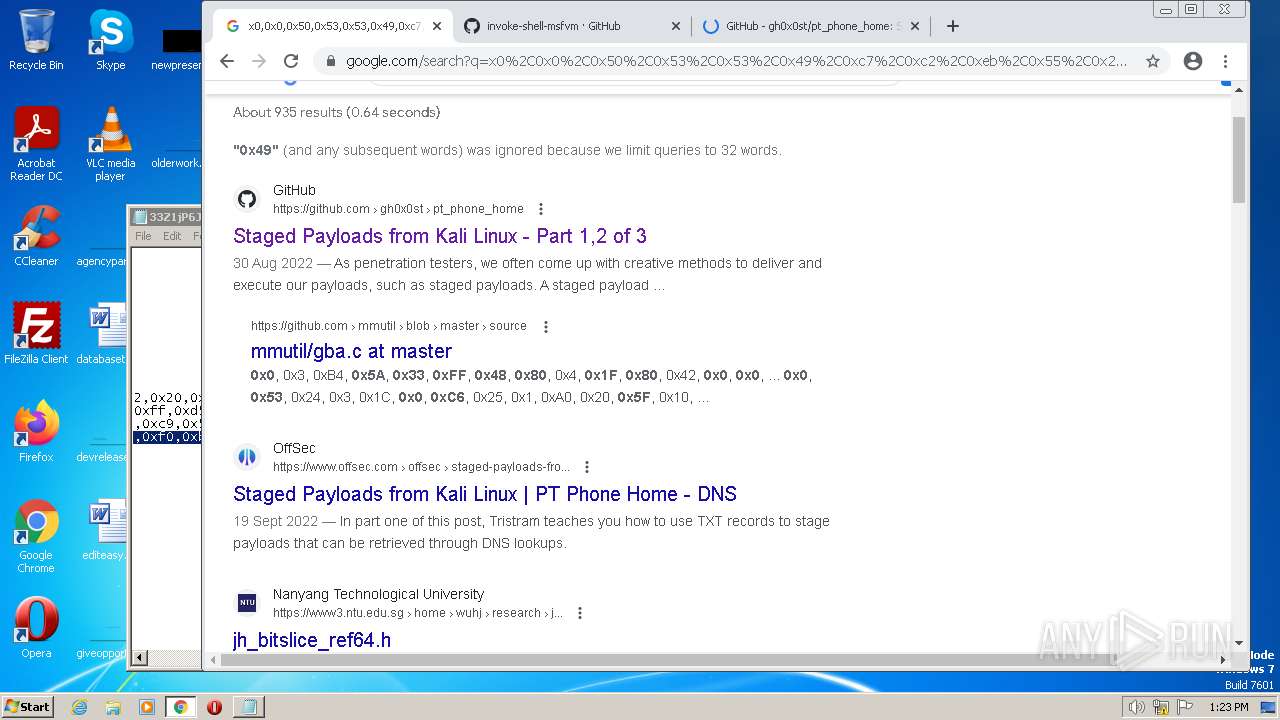Click the Action Center flag tray icon

click(1184, 707)
